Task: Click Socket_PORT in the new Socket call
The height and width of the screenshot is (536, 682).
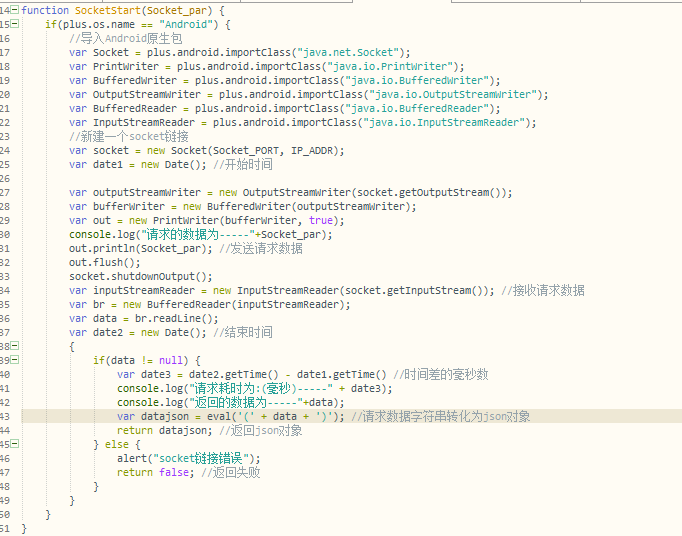Action: pyautogui.click(x=246, y=151)
